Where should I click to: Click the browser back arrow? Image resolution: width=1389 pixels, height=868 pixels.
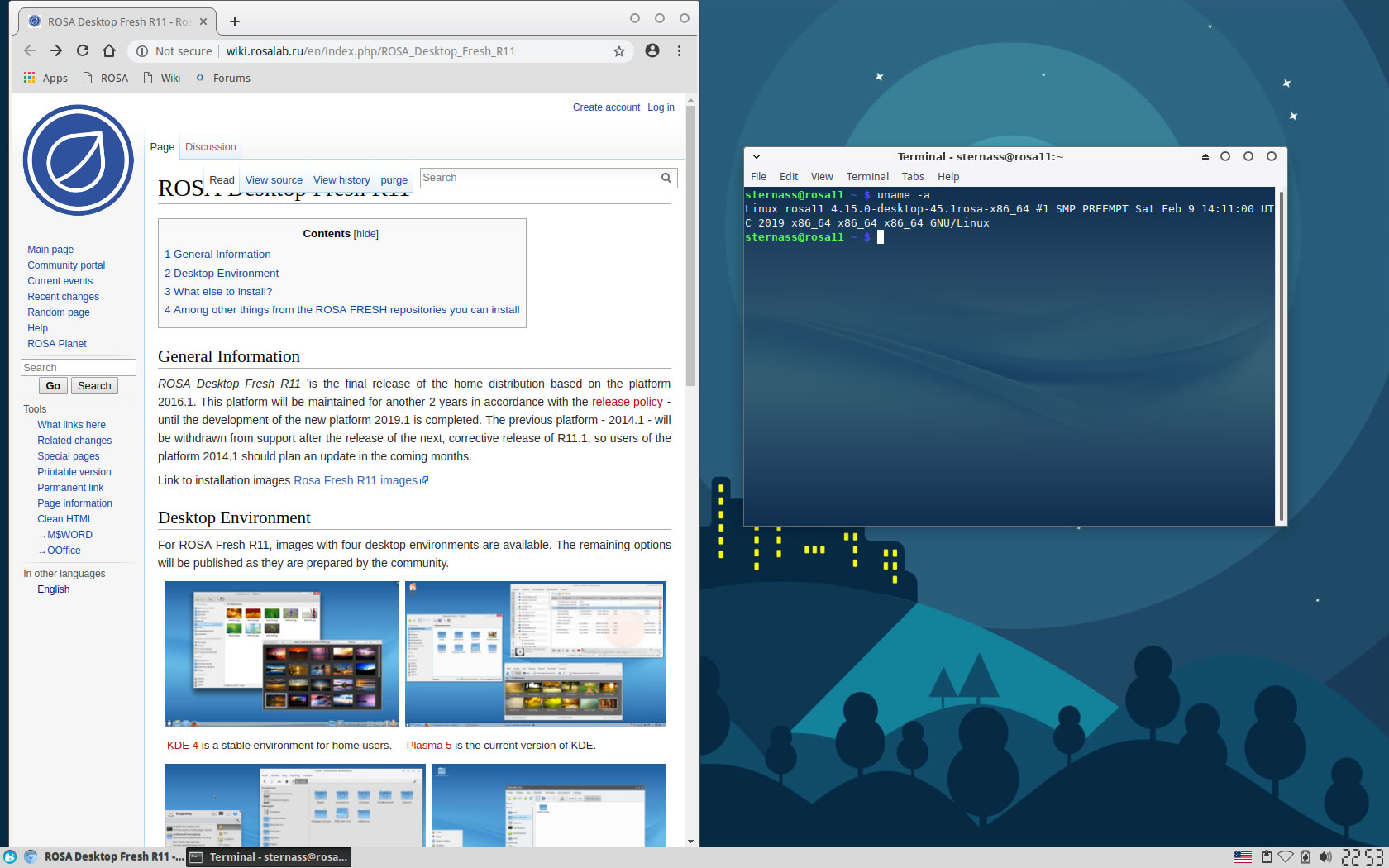point(30,51)
